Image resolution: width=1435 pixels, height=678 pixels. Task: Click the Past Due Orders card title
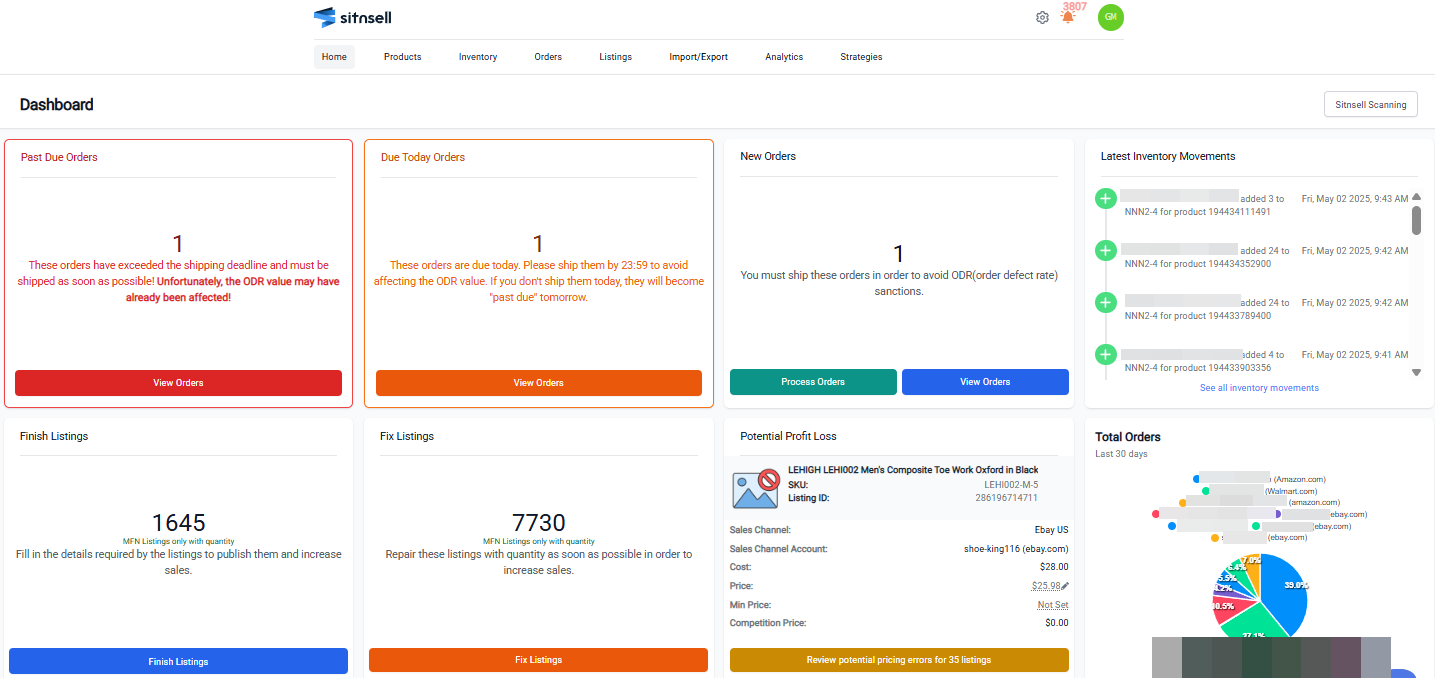click(x=59, y=157)
